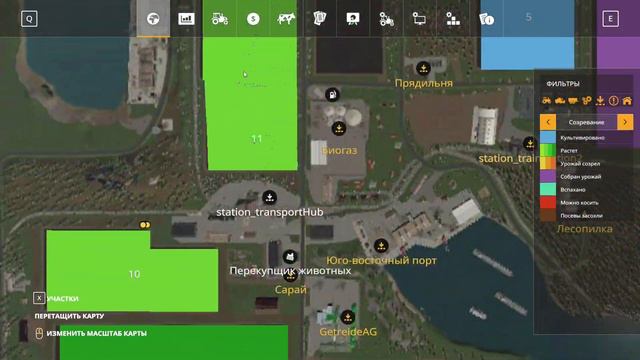Toggle the unloading points filter
Viewport: 640px width, 360px height.
pos(600,100)
